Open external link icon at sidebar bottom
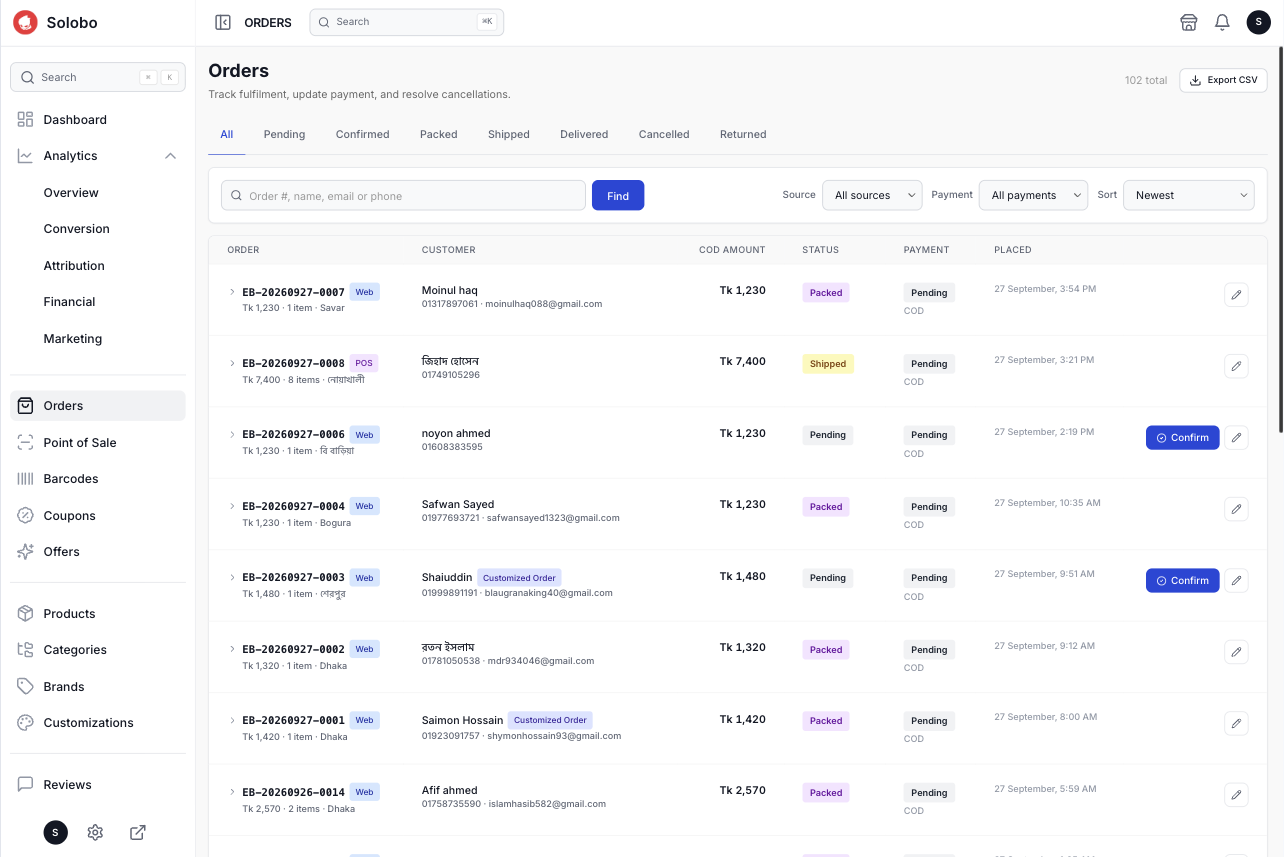 click(x=138, y=832)
